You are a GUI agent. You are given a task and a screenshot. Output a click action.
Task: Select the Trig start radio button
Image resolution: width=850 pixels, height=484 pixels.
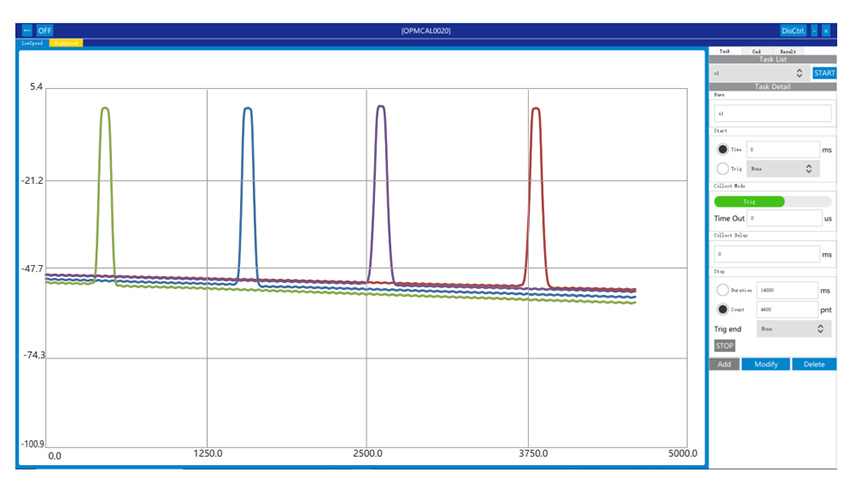click(x=723, y=169)
